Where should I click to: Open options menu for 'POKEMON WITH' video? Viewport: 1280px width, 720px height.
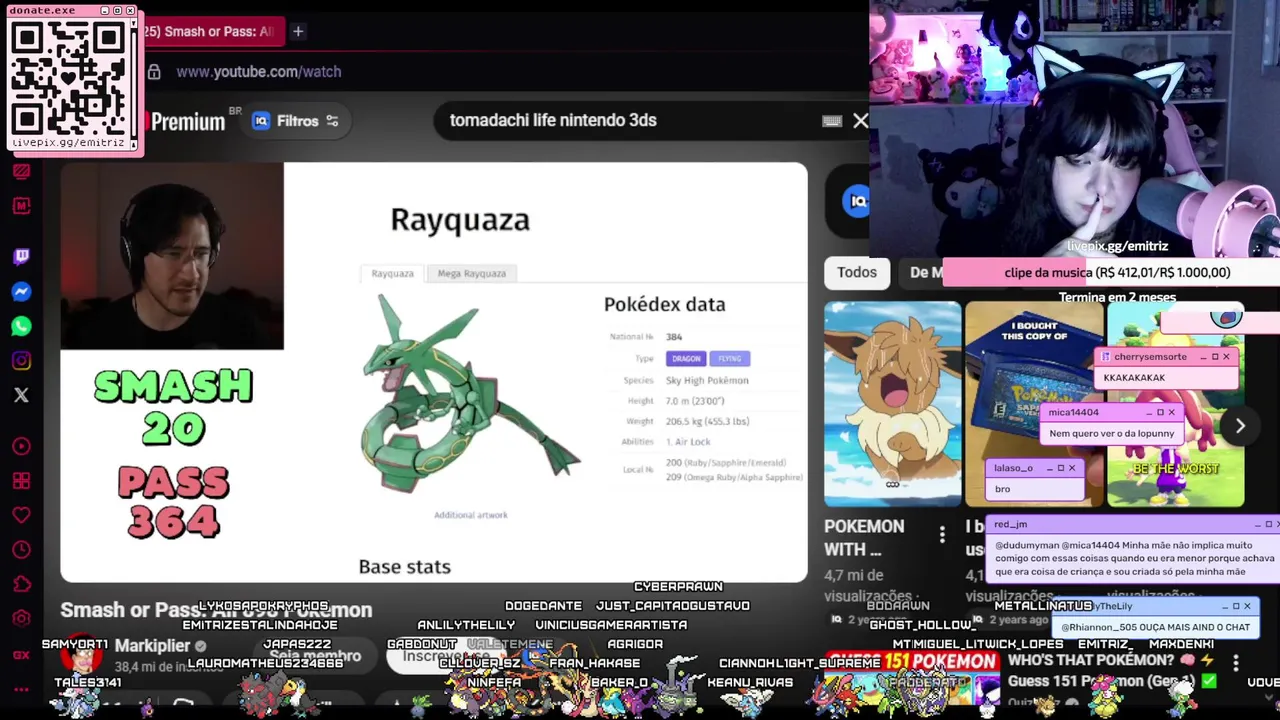[x=941, y=536]
